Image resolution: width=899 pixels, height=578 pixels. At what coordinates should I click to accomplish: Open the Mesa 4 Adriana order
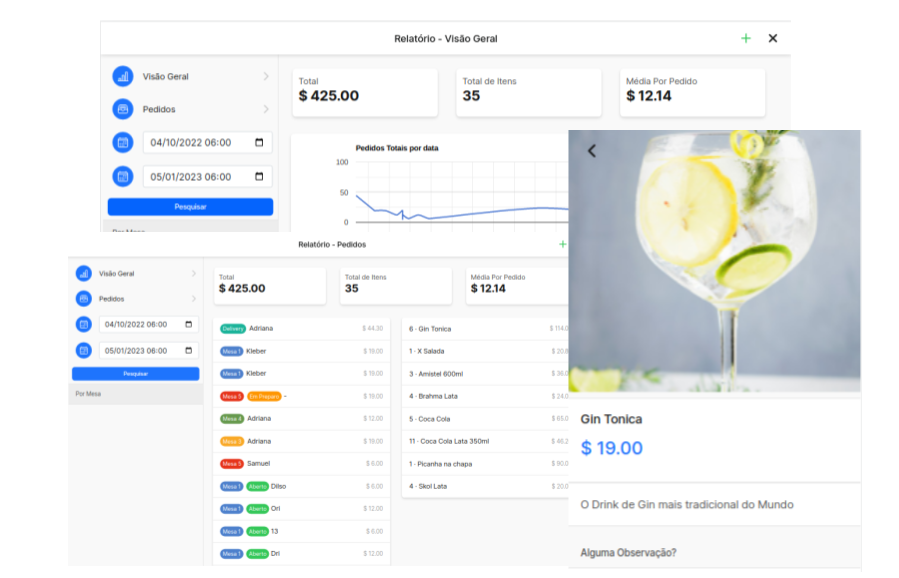302,419
